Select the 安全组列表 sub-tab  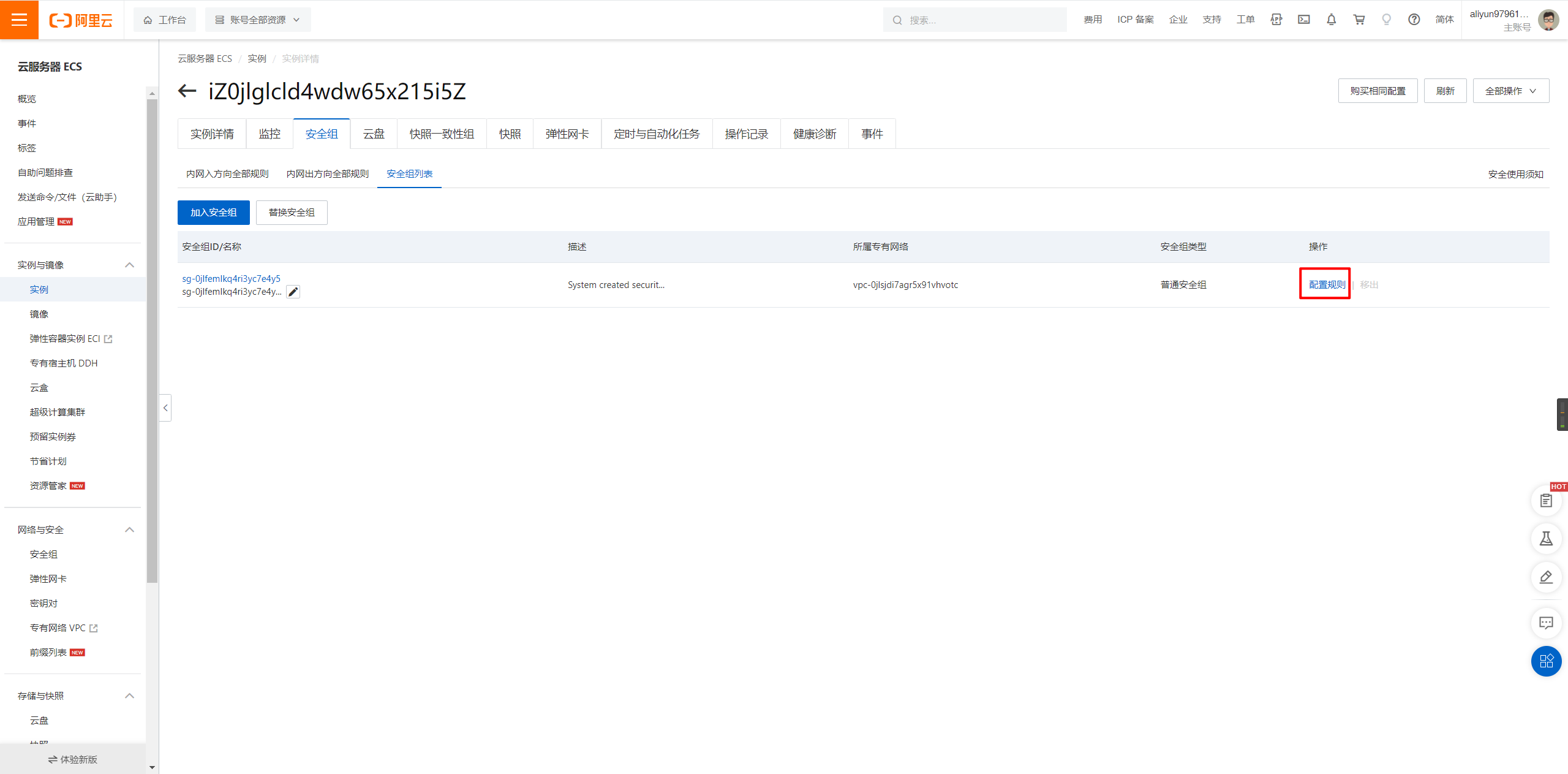pyautogui.click(x=409, y=174)
